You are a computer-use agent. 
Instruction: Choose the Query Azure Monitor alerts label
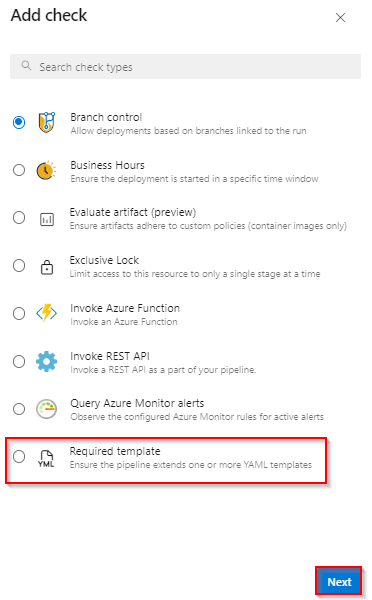pyautogui.click(x=137, y=403)
